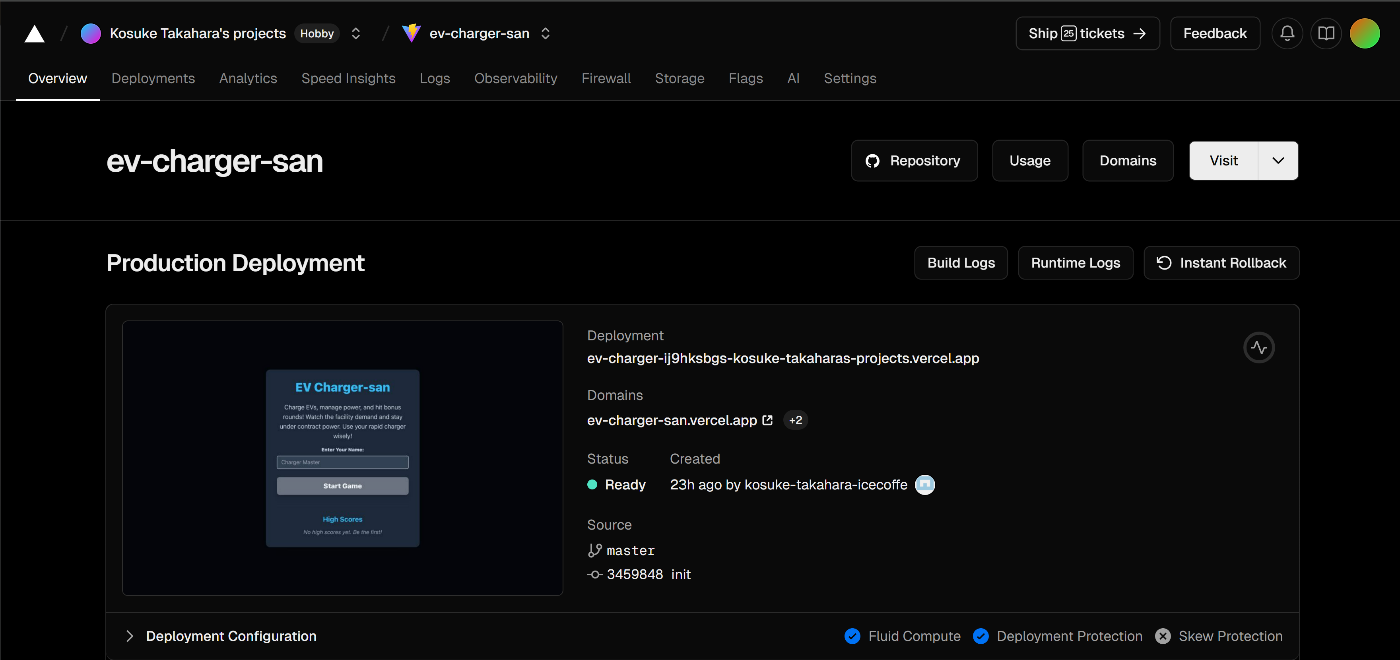Open the GitHub Repository button

[x=914, y=161]
